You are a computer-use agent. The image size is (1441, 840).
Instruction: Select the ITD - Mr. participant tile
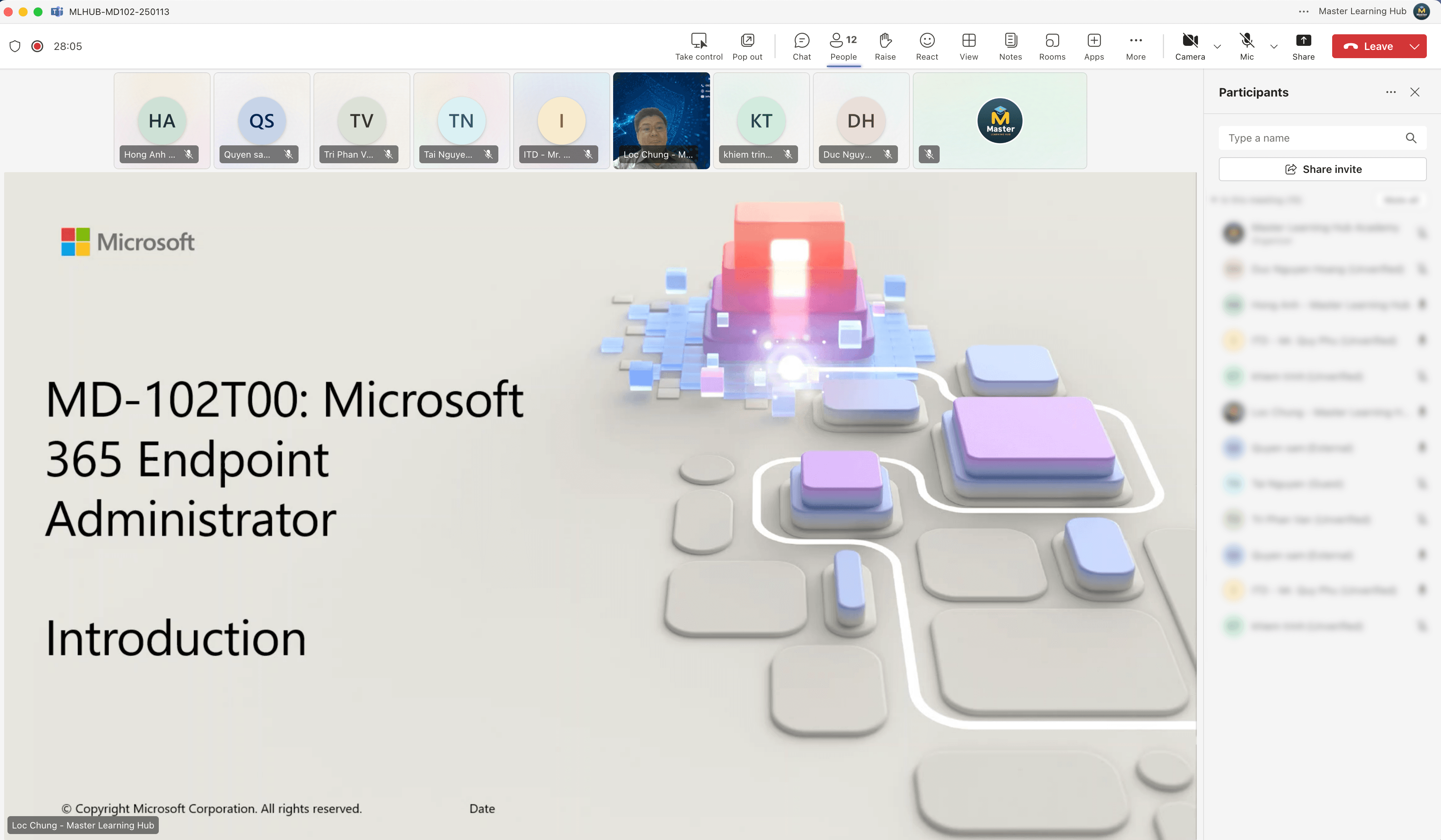[562, 121]
